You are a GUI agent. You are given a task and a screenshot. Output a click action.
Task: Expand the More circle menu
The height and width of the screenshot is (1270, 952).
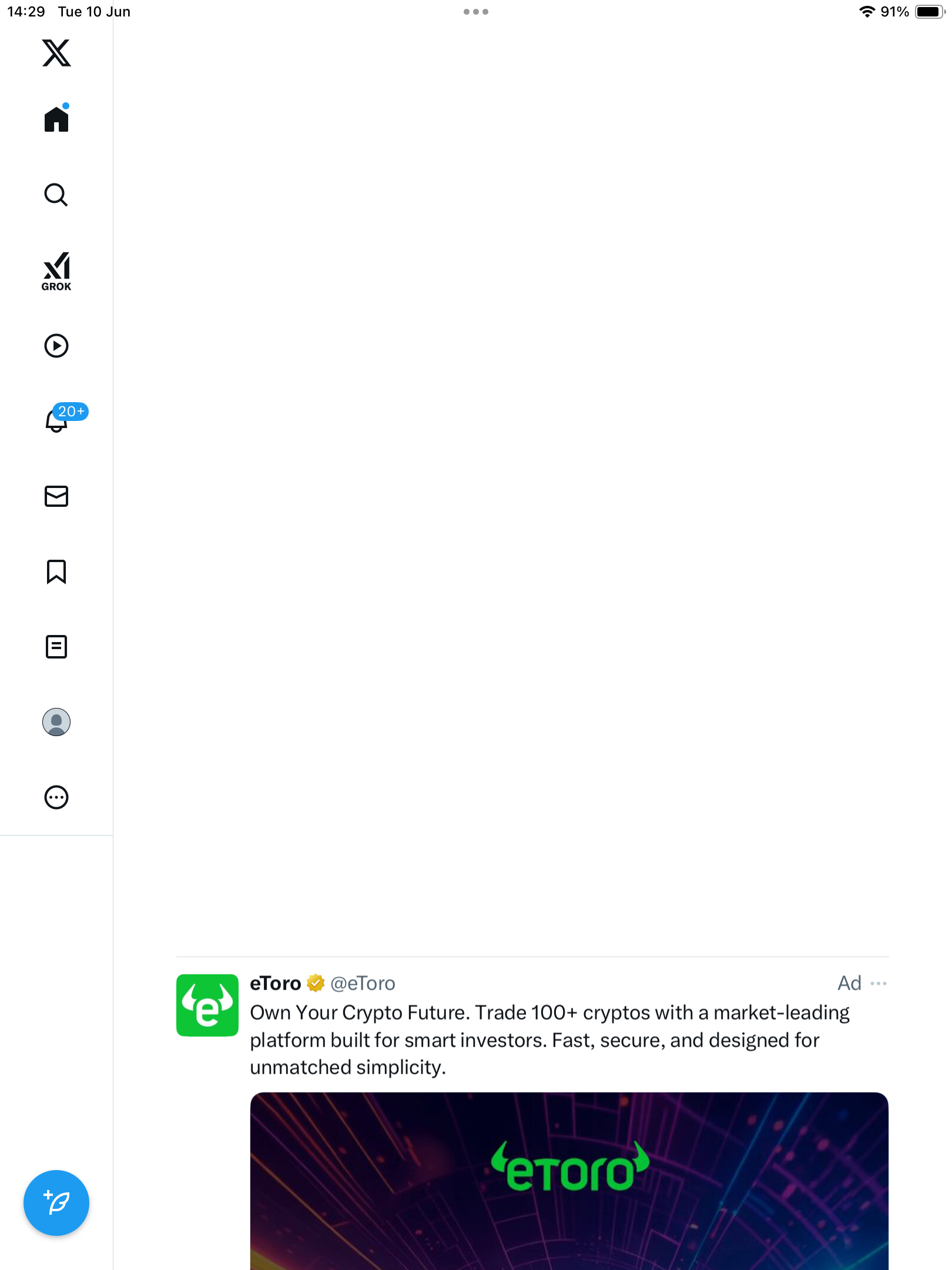(x=56, y=797)
